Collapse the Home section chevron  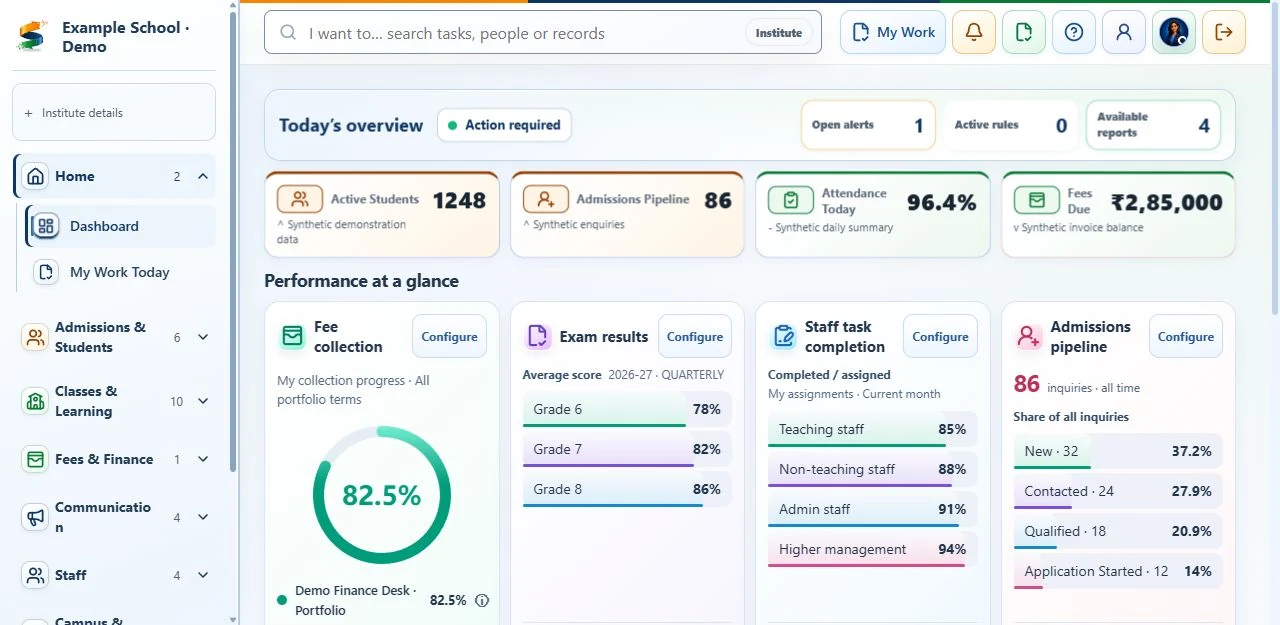pyautogui.click(x=203, y=176)
